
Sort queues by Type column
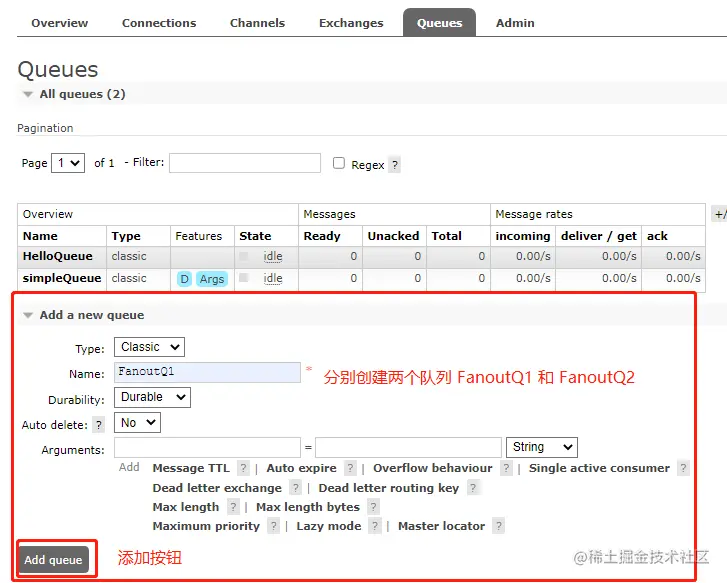pos(126,236)
